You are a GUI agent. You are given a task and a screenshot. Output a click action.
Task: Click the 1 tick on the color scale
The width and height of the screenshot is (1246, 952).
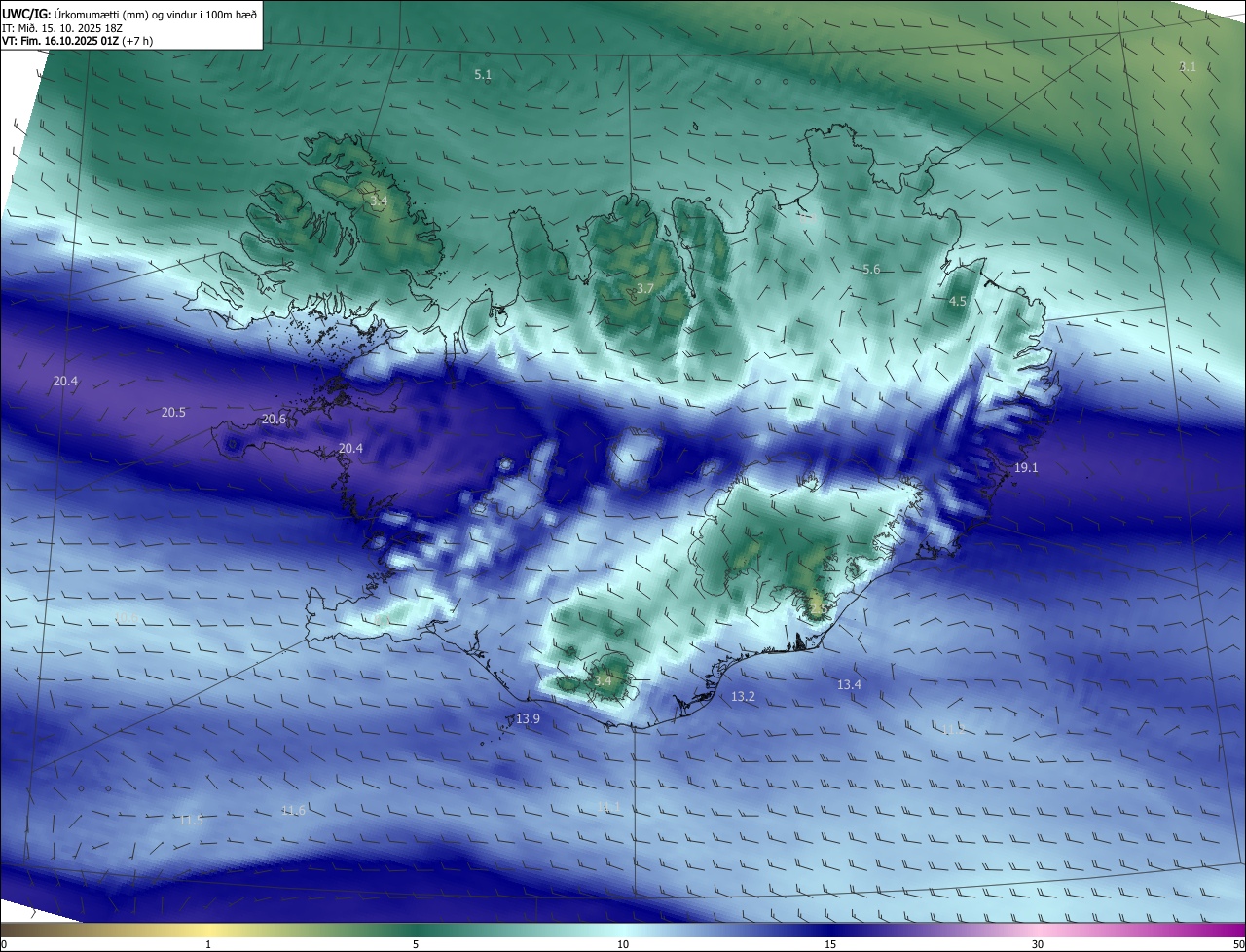tap(208, 944)
